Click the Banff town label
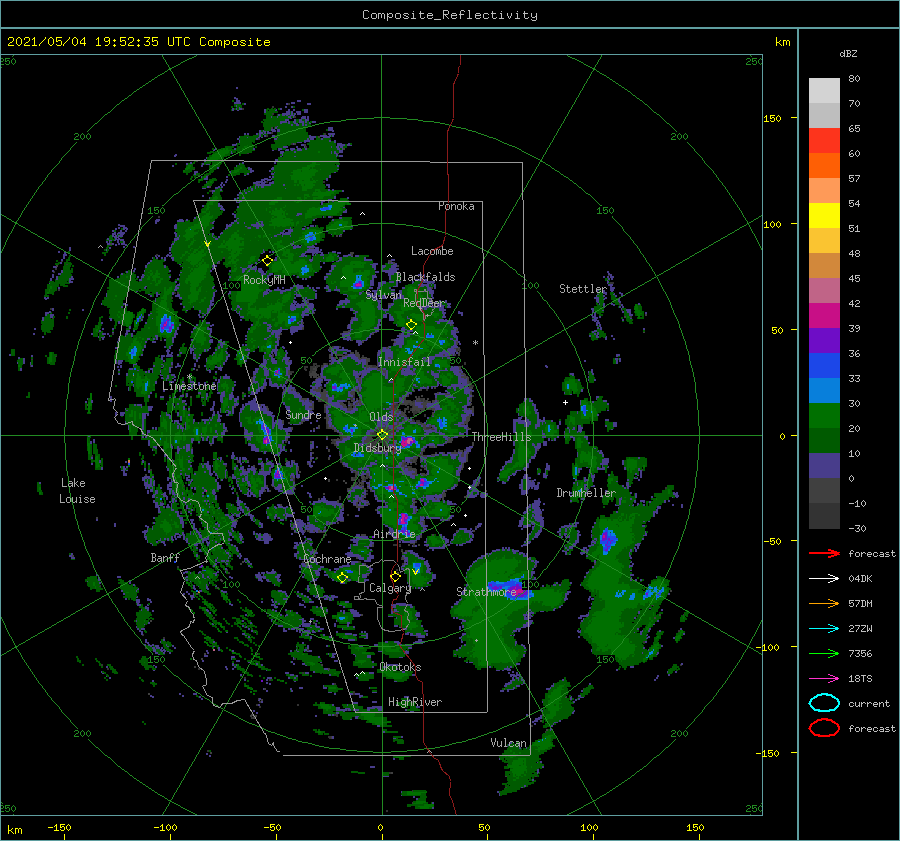900x841 pixels. 165,557
